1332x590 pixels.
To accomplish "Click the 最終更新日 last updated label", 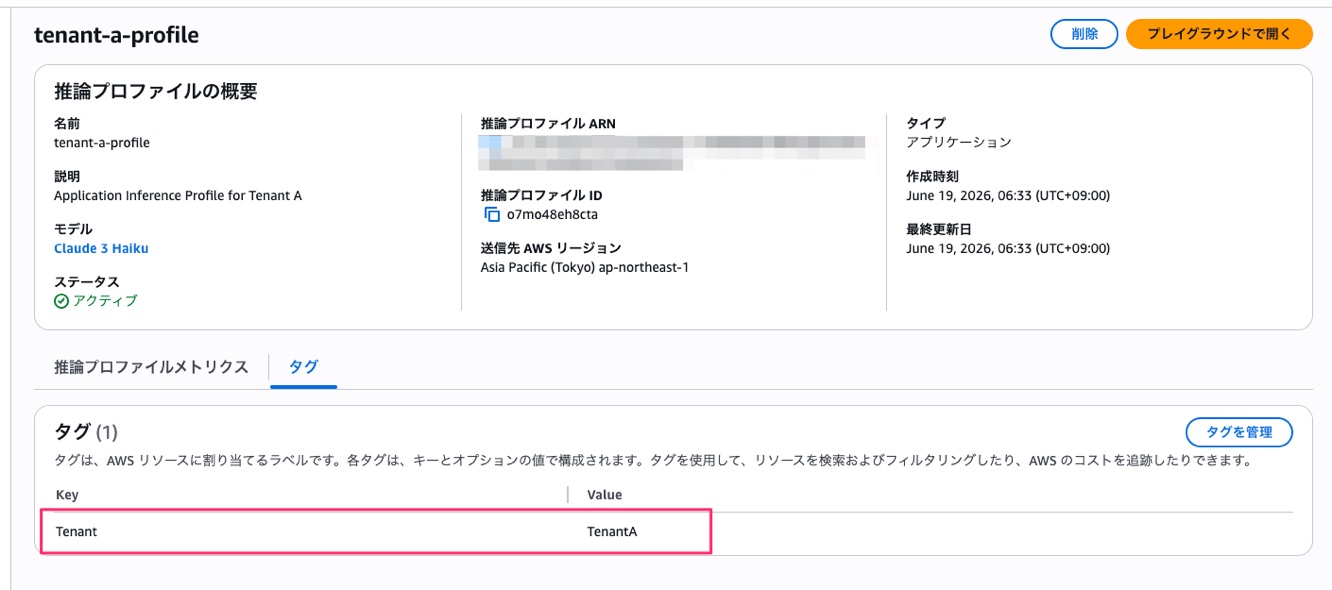I will coord(939,229).
